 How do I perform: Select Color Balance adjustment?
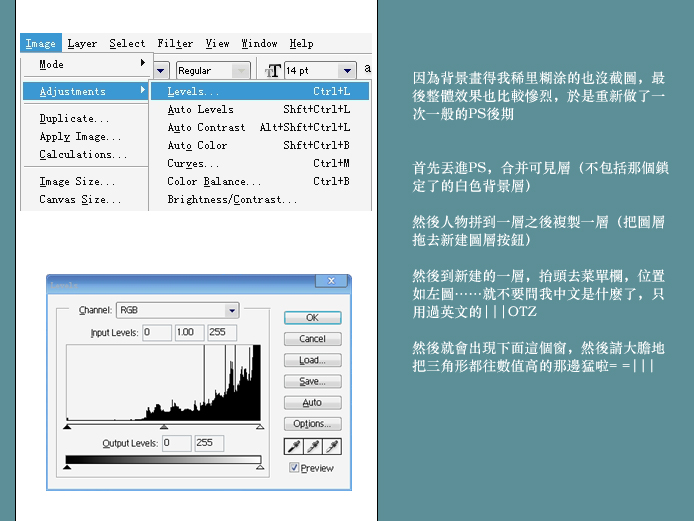click(260, 181)
